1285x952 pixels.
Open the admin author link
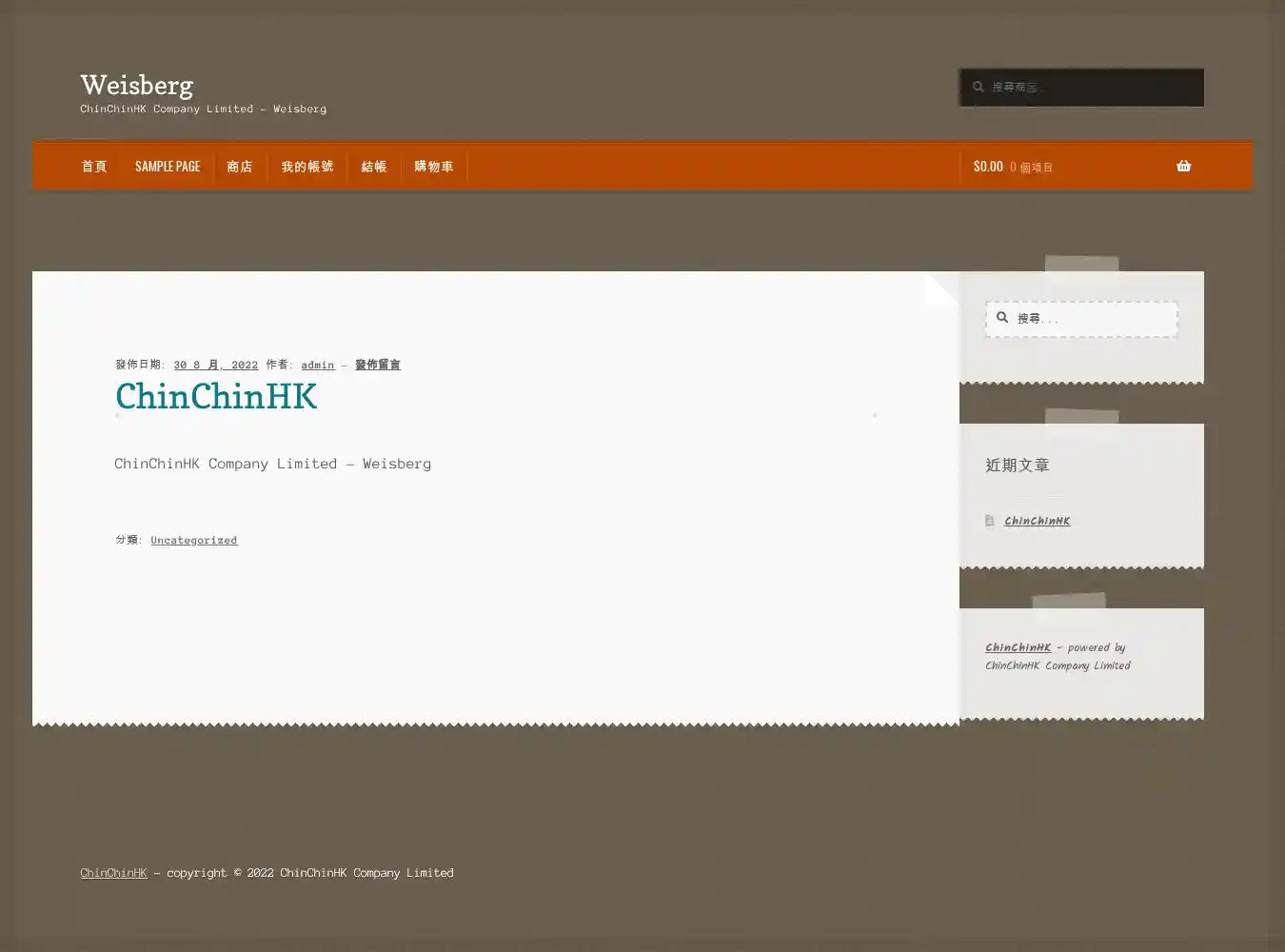tap(318, 365)
